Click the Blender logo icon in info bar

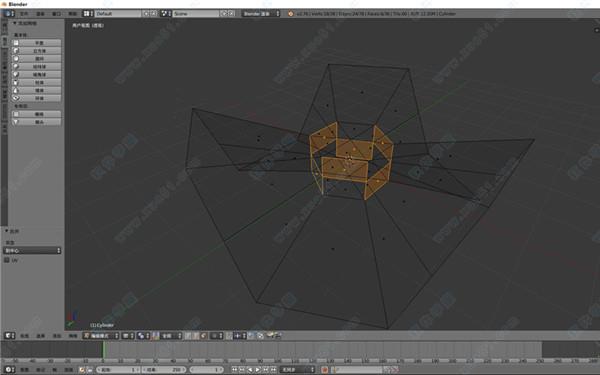pos(290,13)
